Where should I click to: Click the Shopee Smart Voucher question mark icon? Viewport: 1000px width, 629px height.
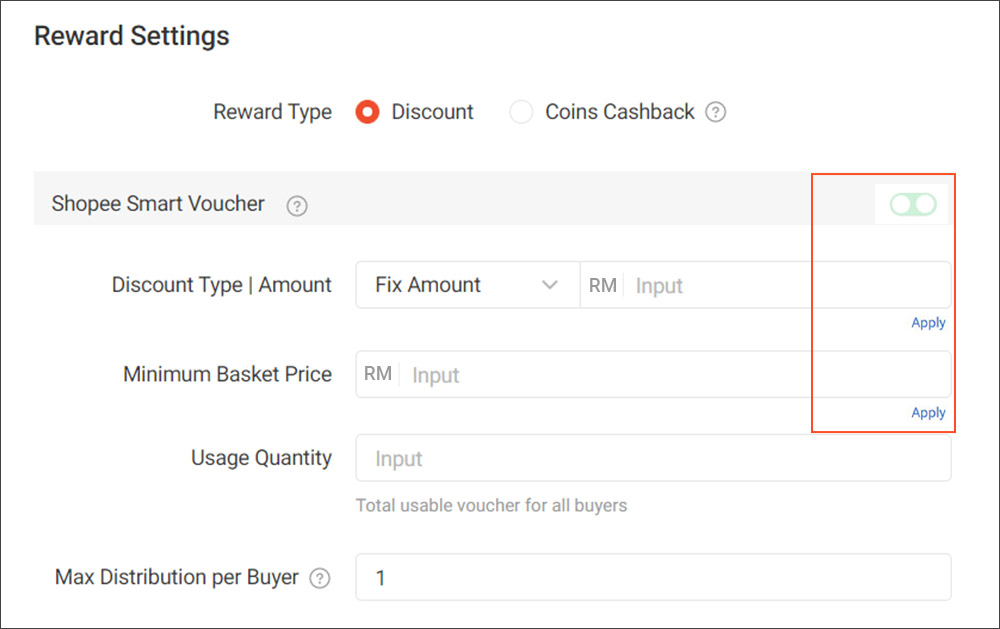point(296,204)
